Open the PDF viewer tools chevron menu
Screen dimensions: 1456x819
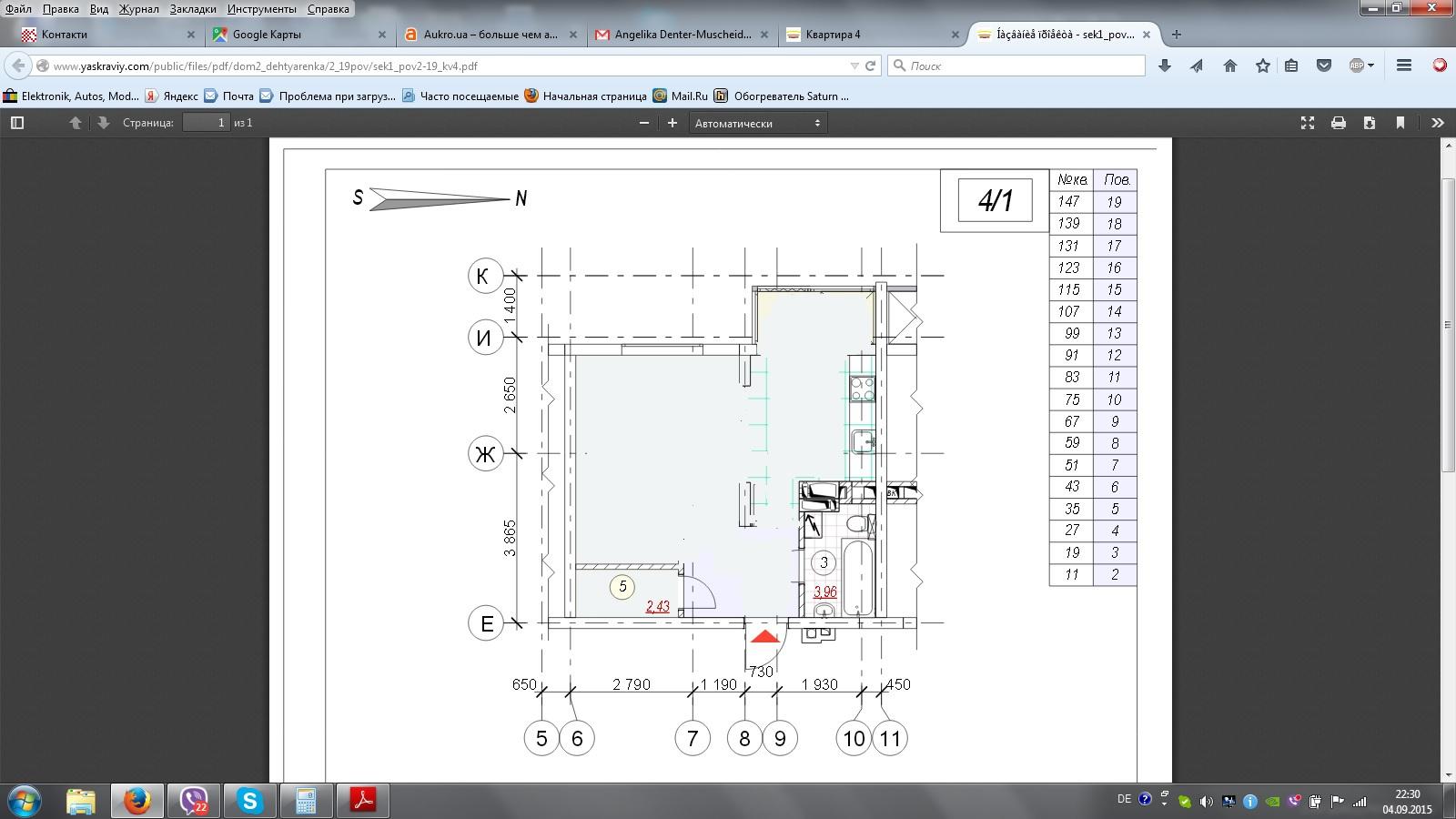[1438, 123]
